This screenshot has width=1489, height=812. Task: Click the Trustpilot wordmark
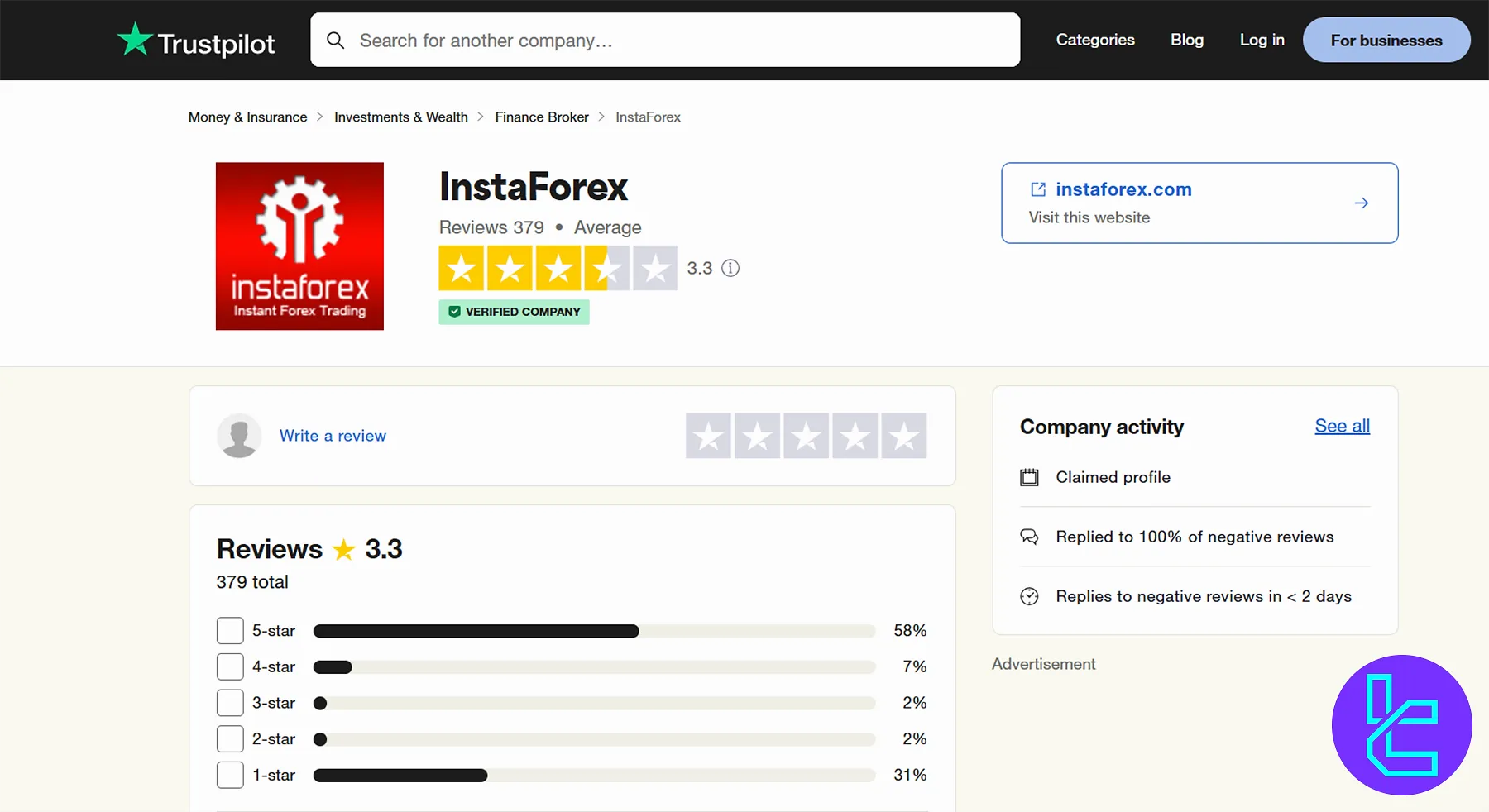[216, 44]
